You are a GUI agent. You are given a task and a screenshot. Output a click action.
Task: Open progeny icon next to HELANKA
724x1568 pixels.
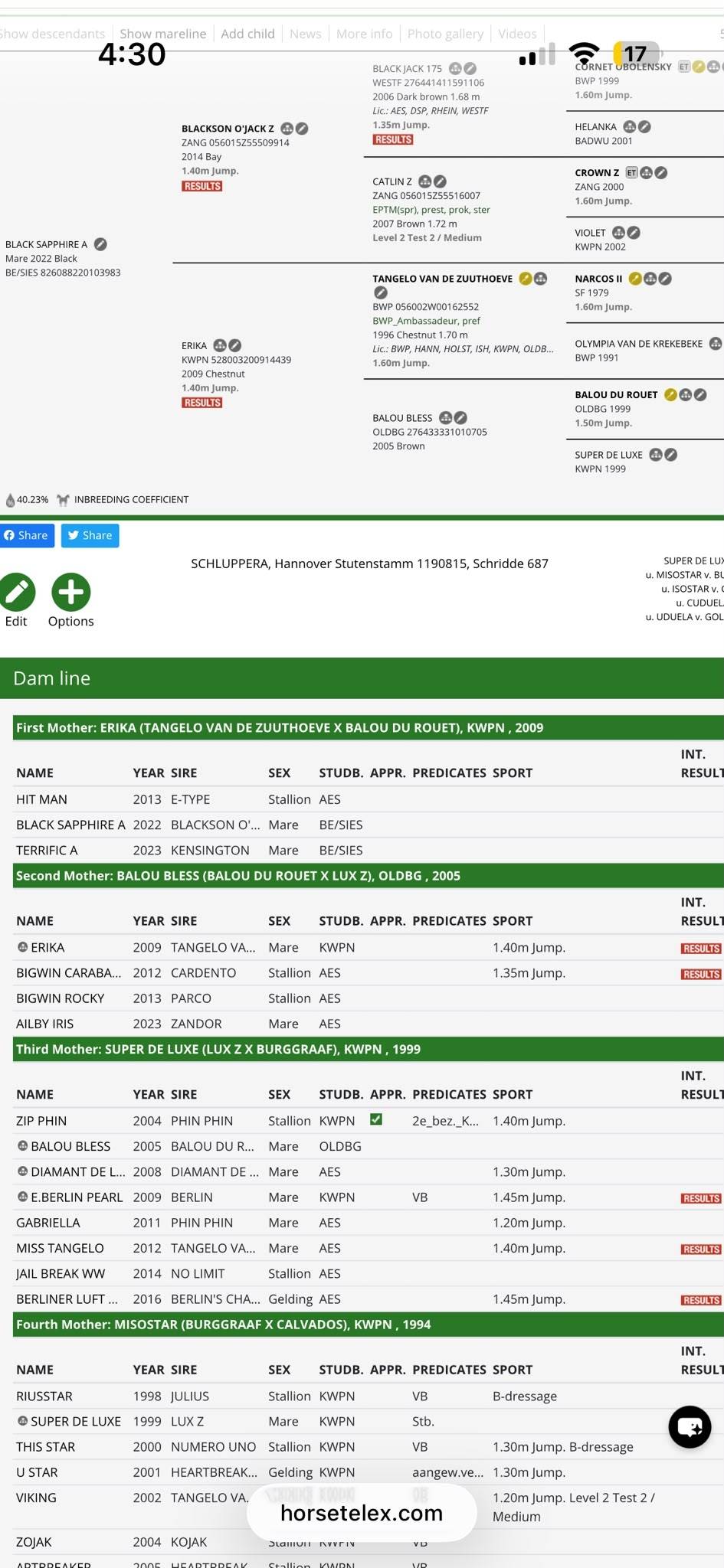pos(630,126)
